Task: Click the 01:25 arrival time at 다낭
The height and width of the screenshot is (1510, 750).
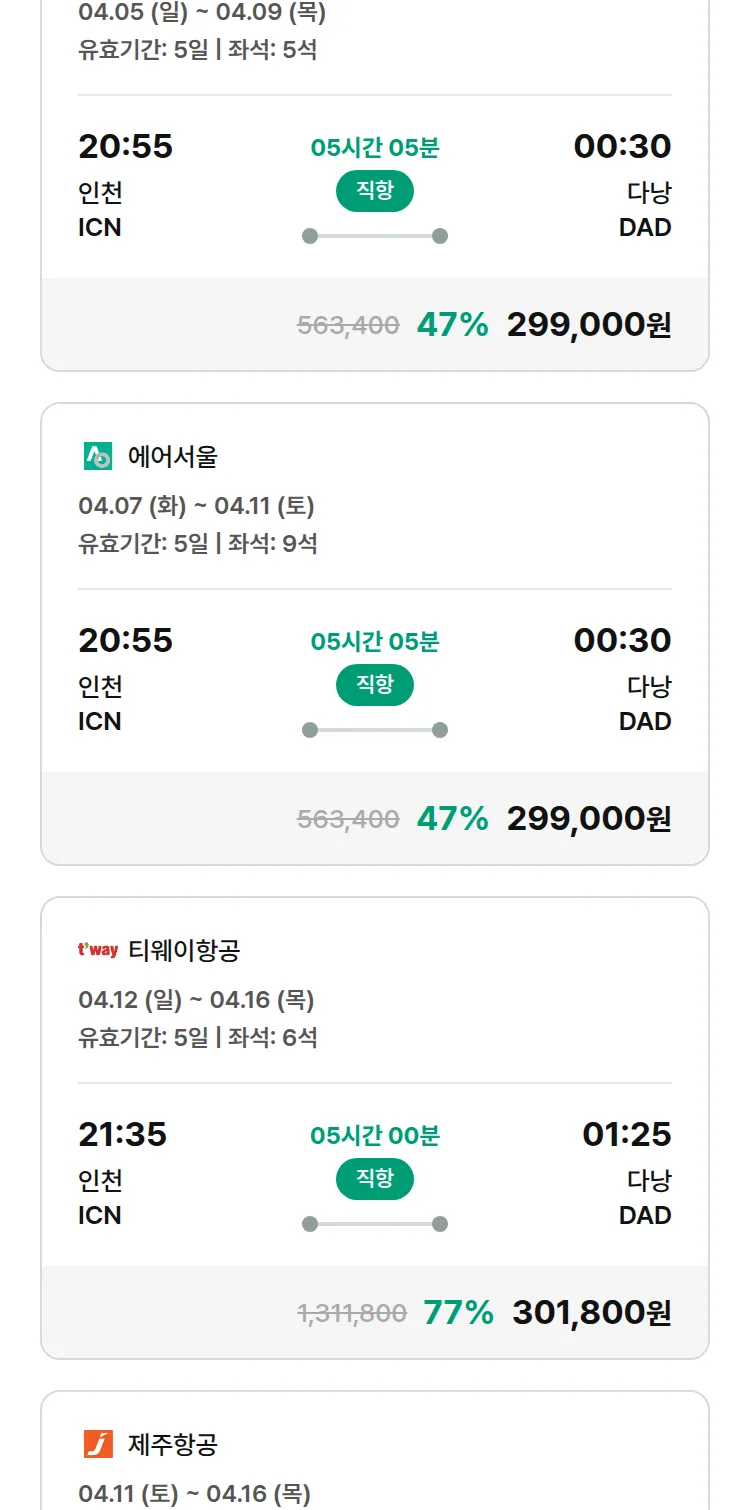Action: (626, 1134)
